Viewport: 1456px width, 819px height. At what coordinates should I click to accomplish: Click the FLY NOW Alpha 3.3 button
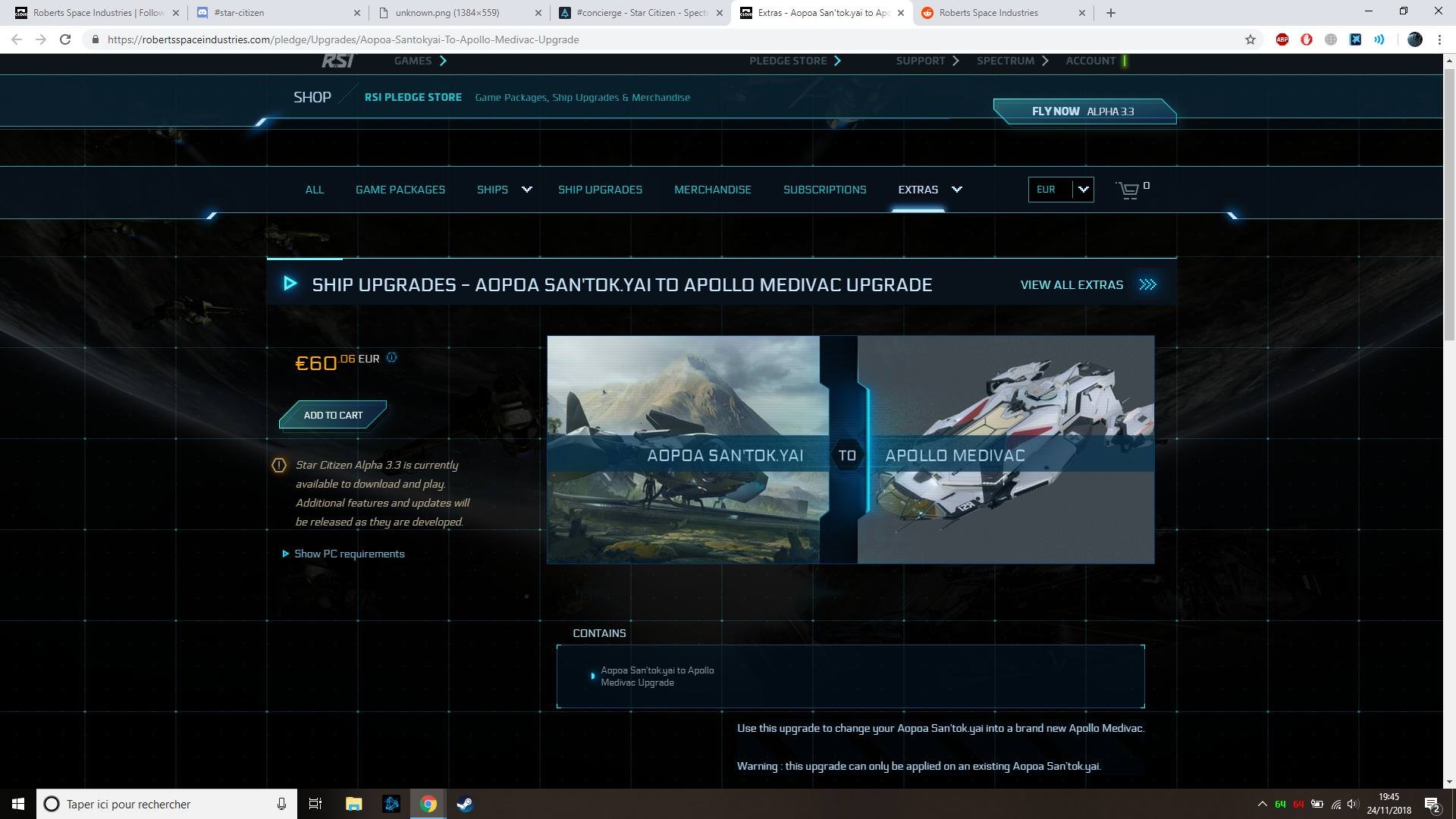point(1083,111)
